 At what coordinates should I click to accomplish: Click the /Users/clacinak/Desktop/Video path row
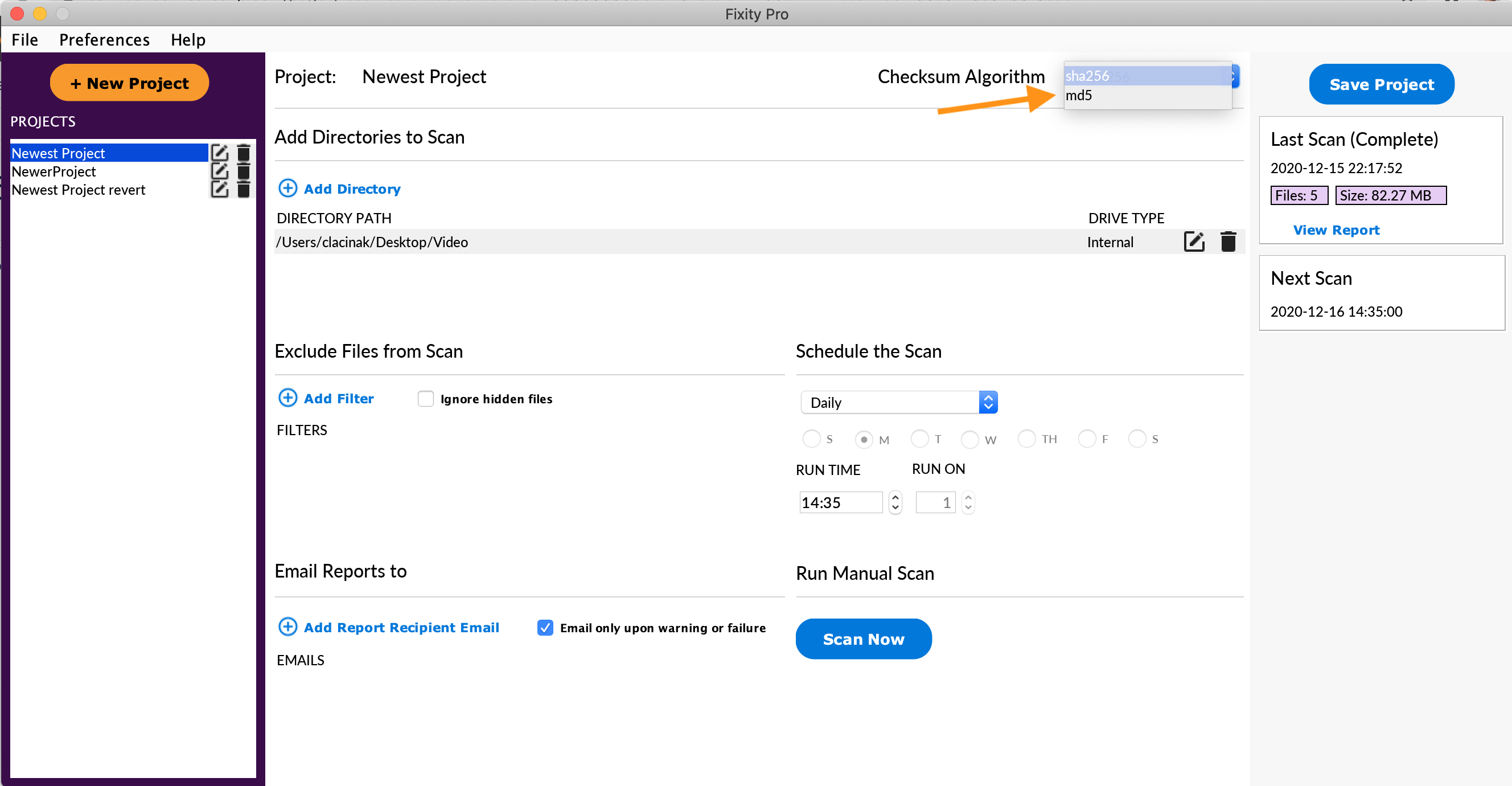click(x=759, y=241)
